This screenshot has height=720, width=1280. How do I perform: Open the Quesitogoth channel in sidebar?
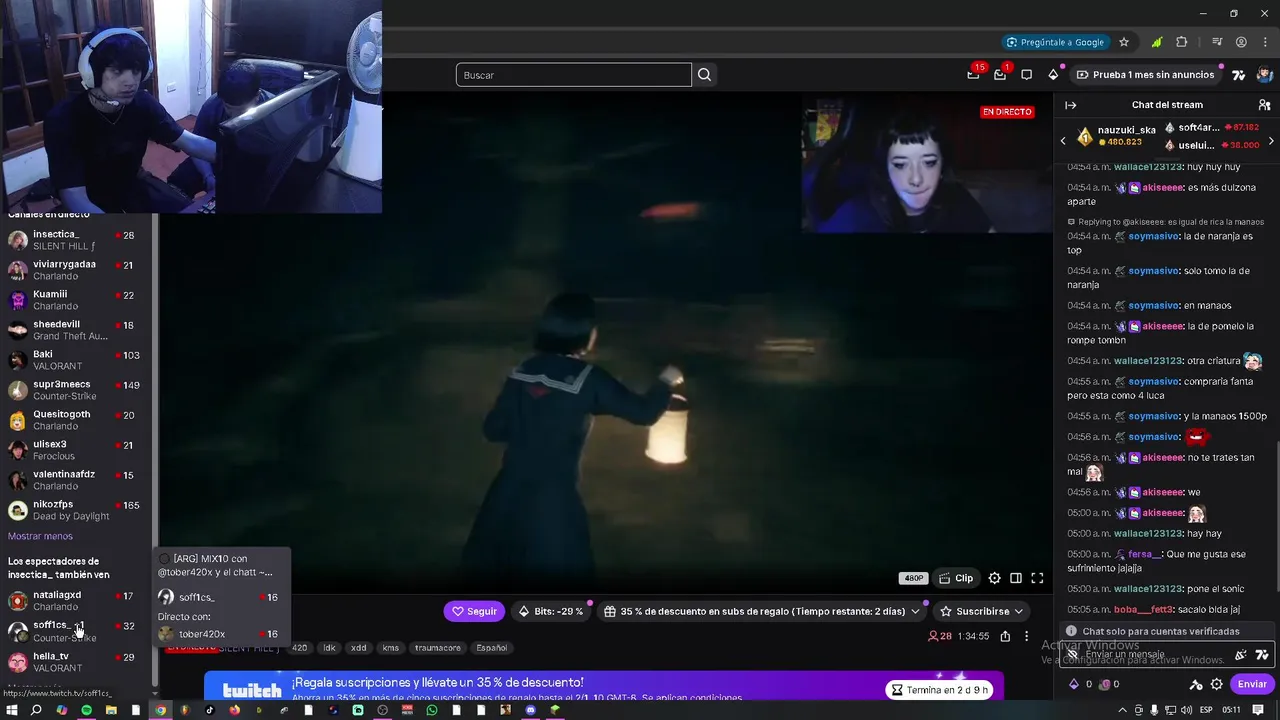[75, 420]
